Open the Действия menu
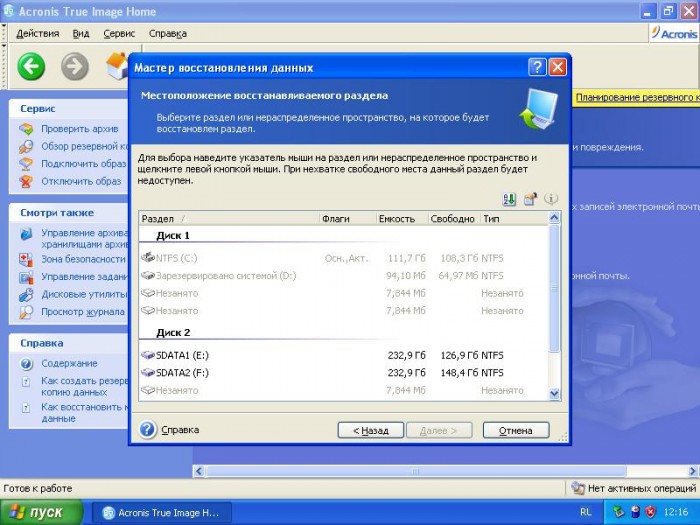Viewport: 700px width, 525px height. point(38,34)
